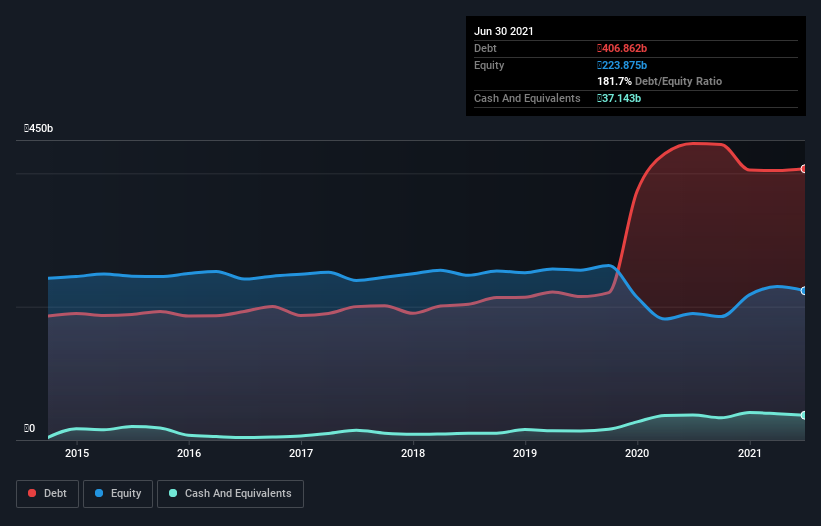
Task: Click the Jun 30 2021 tooltip date
Action: tap(504, 31)
